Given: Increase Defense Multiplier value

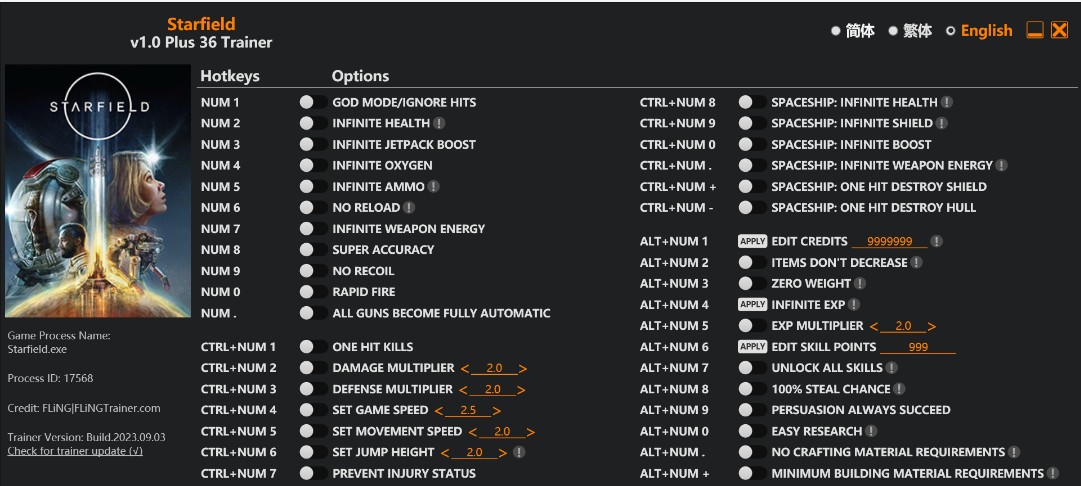Looking at the screenshot, I should pos(522,389).
